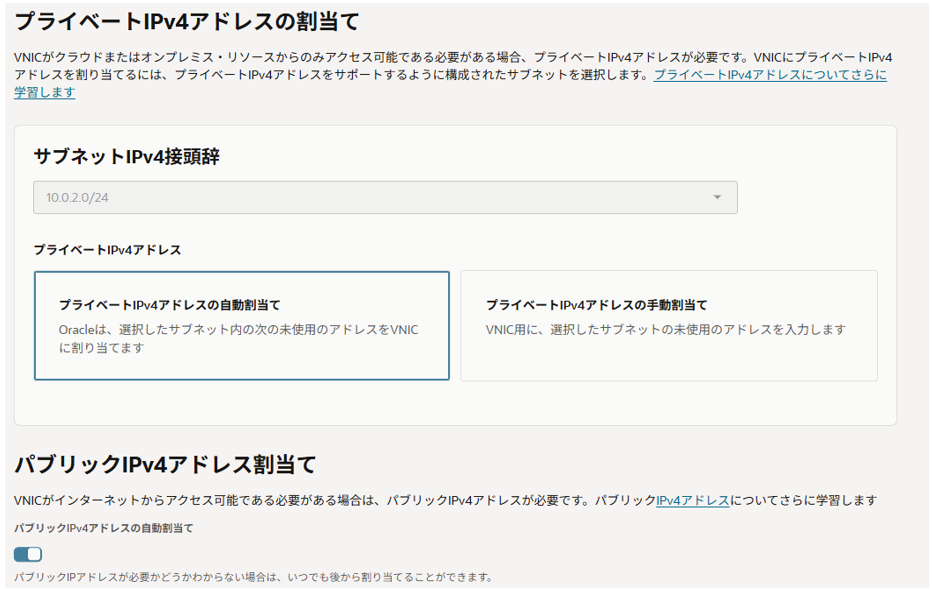Open the プライベートIPv4アドレスについてさらに learn-more link
The width and height of the screenshot is (932, 595).
tap(769, 75)
